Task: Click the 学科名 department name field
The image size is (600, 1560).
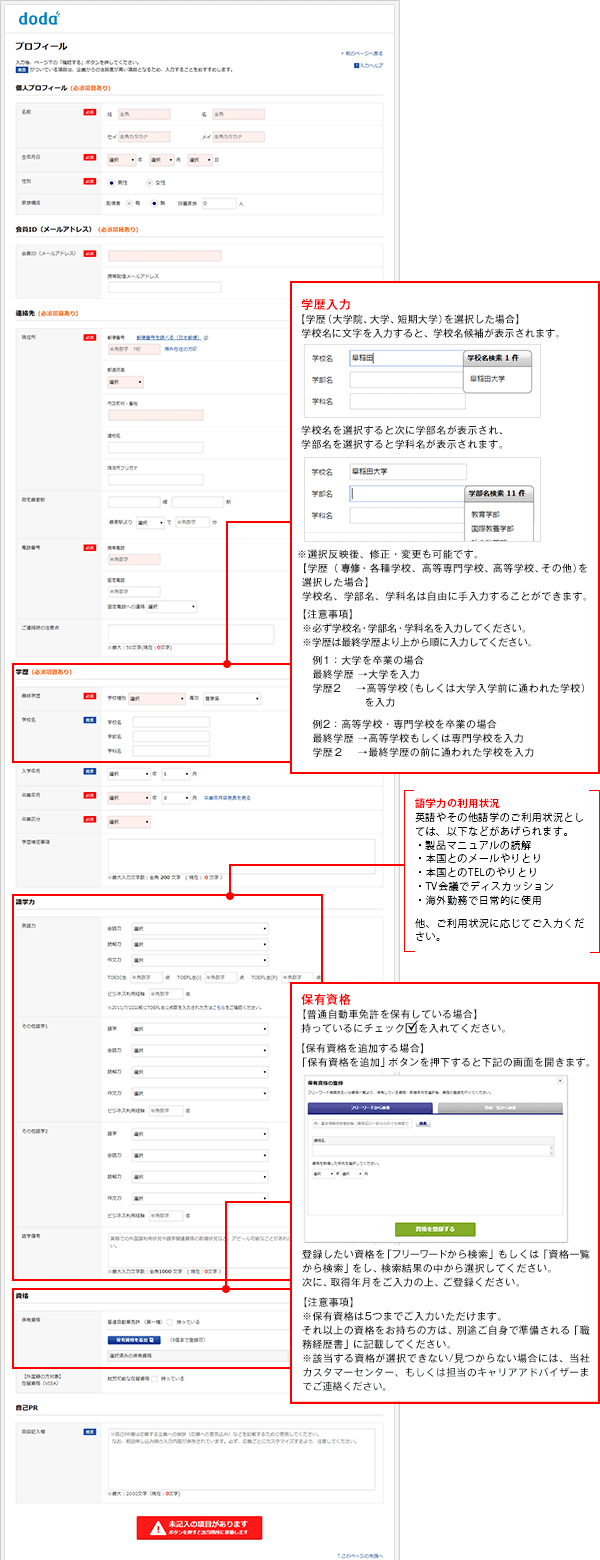Action: (x=170, y=752)
